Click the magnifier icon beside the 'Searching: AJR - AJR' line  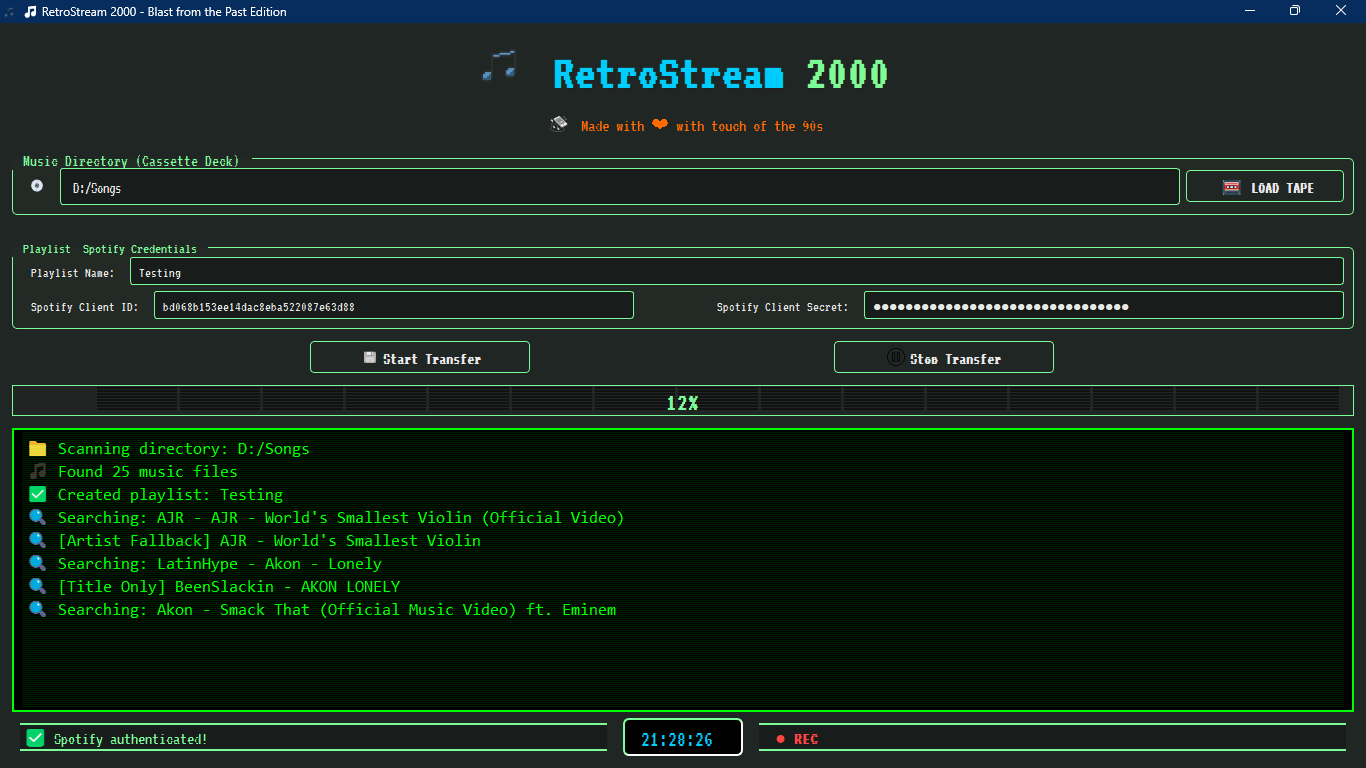click(x=38, y=517)
